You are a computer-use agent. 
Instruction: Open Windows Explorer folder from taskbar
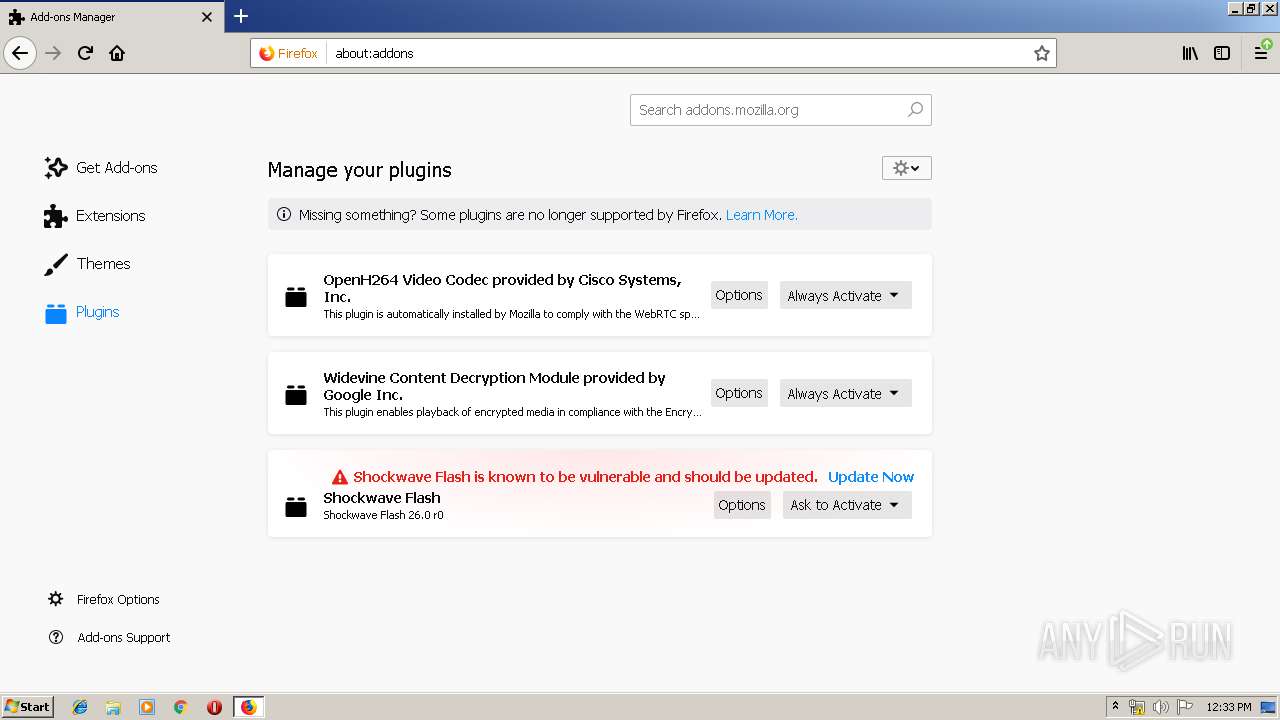tap(113, 707)
